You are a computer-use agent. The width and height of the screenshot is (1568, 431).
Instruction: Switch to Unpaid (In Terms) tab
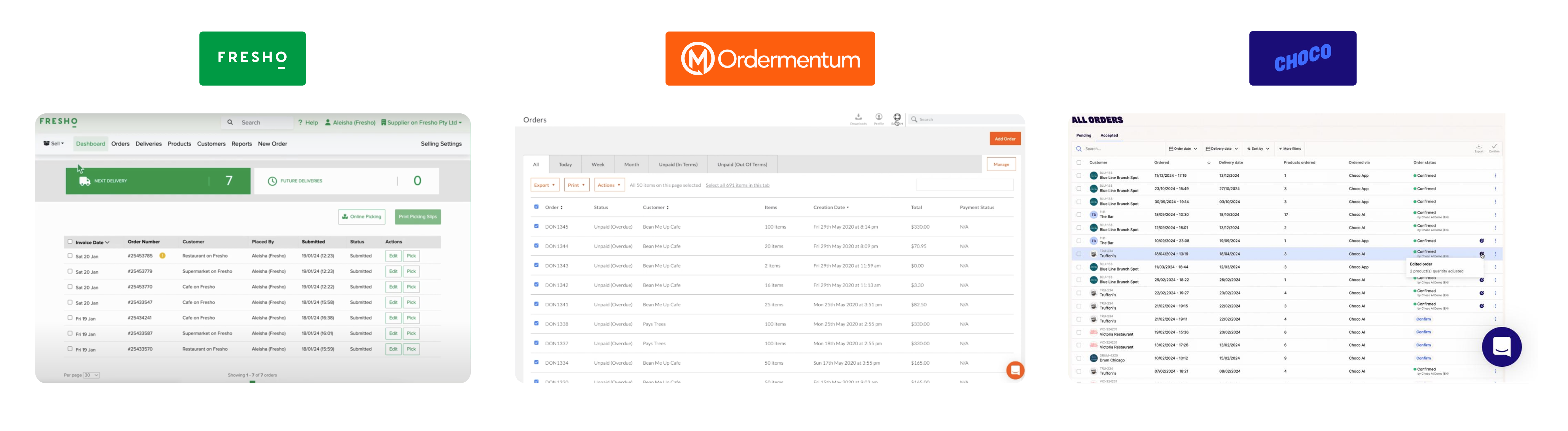point(678,164)
